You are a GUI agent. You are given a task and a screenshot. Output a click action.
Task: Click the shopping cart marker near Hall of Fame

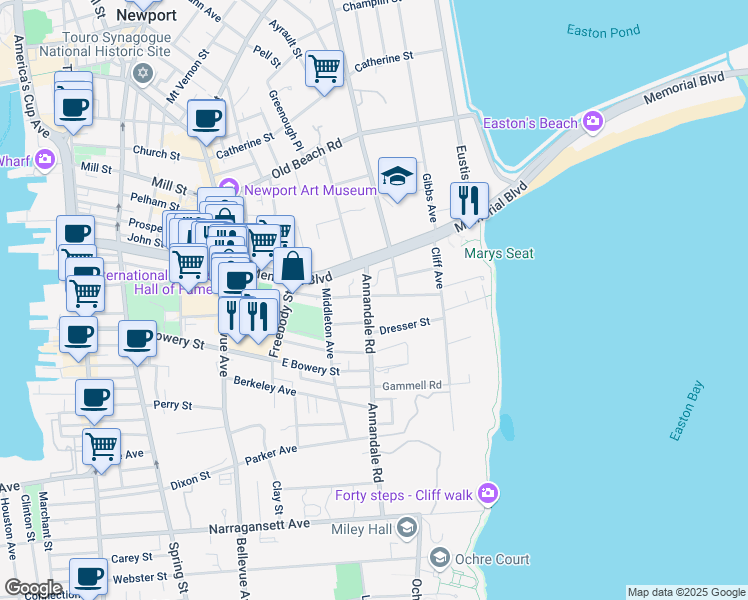[x=189, y=264]
